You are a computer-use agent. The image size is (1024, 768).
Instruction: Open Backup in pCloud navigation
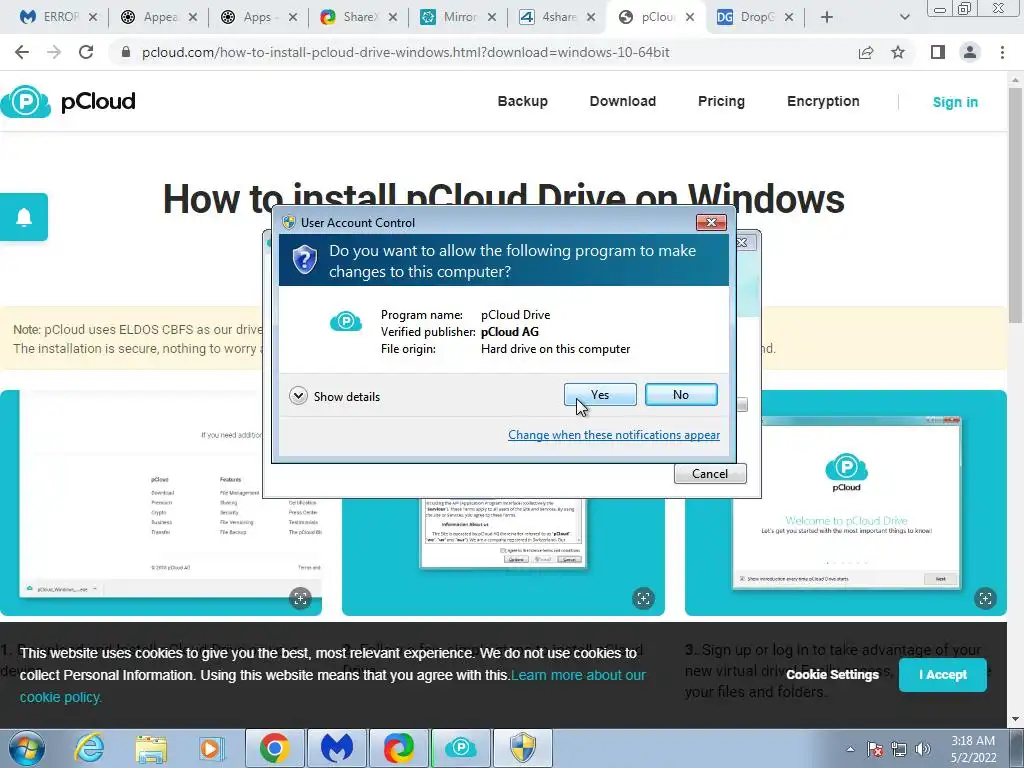point(522,101)
